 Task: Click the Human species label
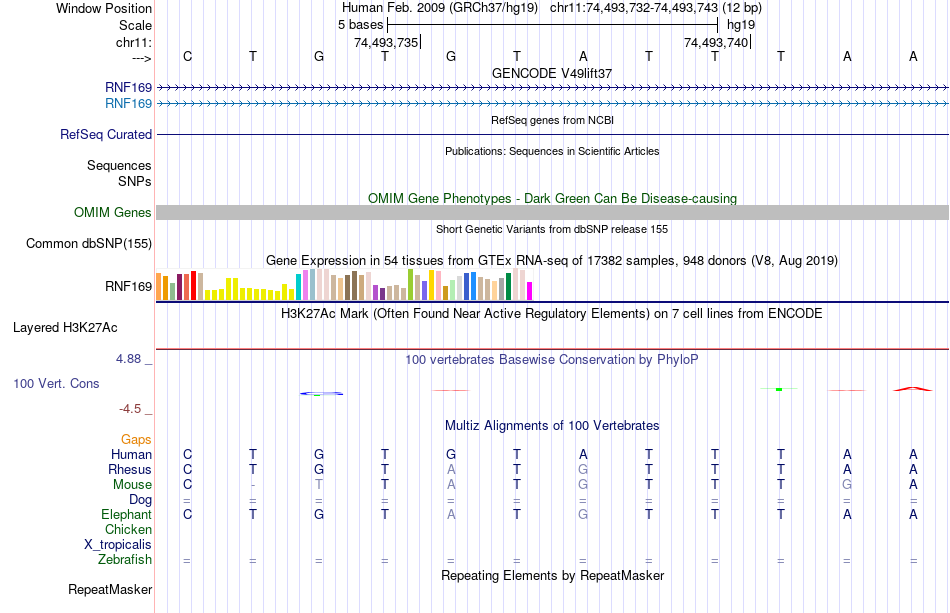coord(131,454)
